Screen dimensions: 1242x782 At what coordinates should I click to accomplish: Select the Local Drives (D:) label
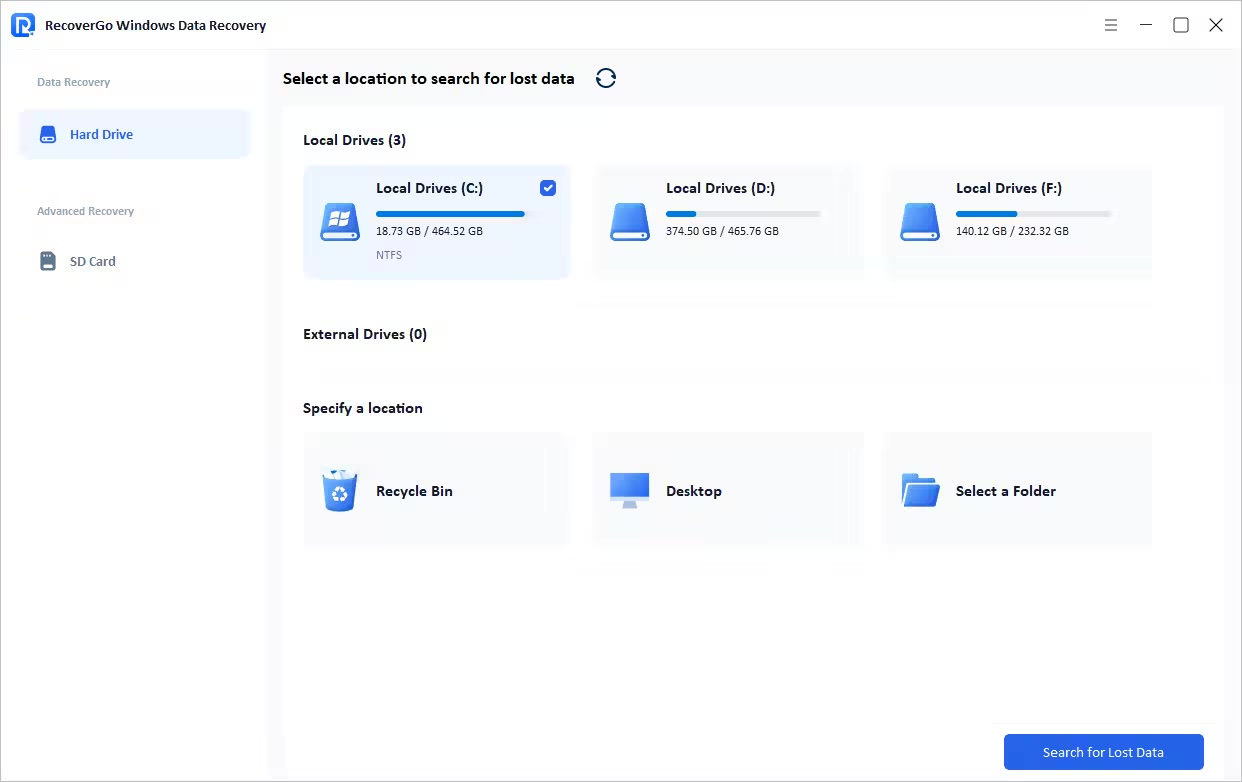pyautogui.click(x=720, y=188)
